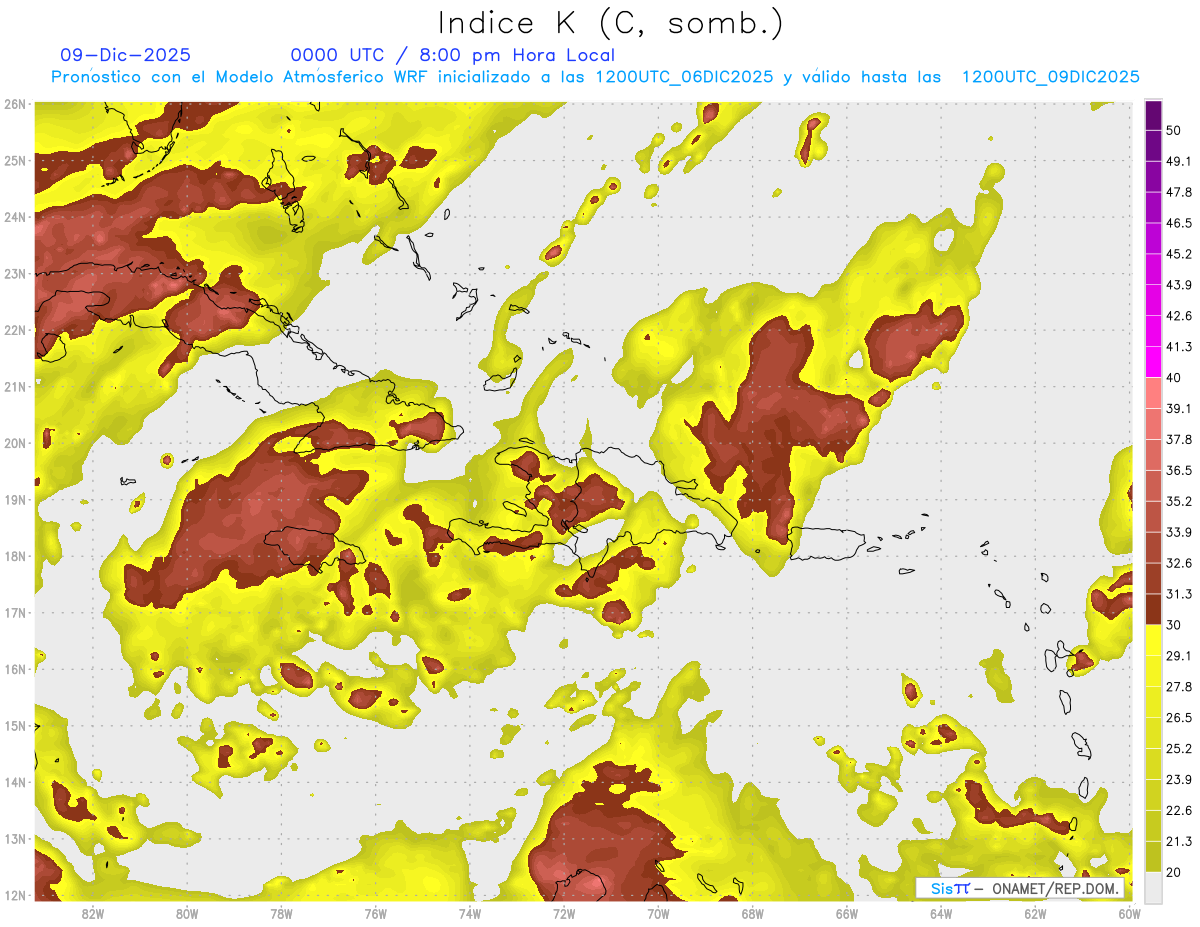The height and width of the screenshot is (927, 1200).
Task: Click the '47.8' color bar label
Action: pyautogui.click(x=1179, y=192)
